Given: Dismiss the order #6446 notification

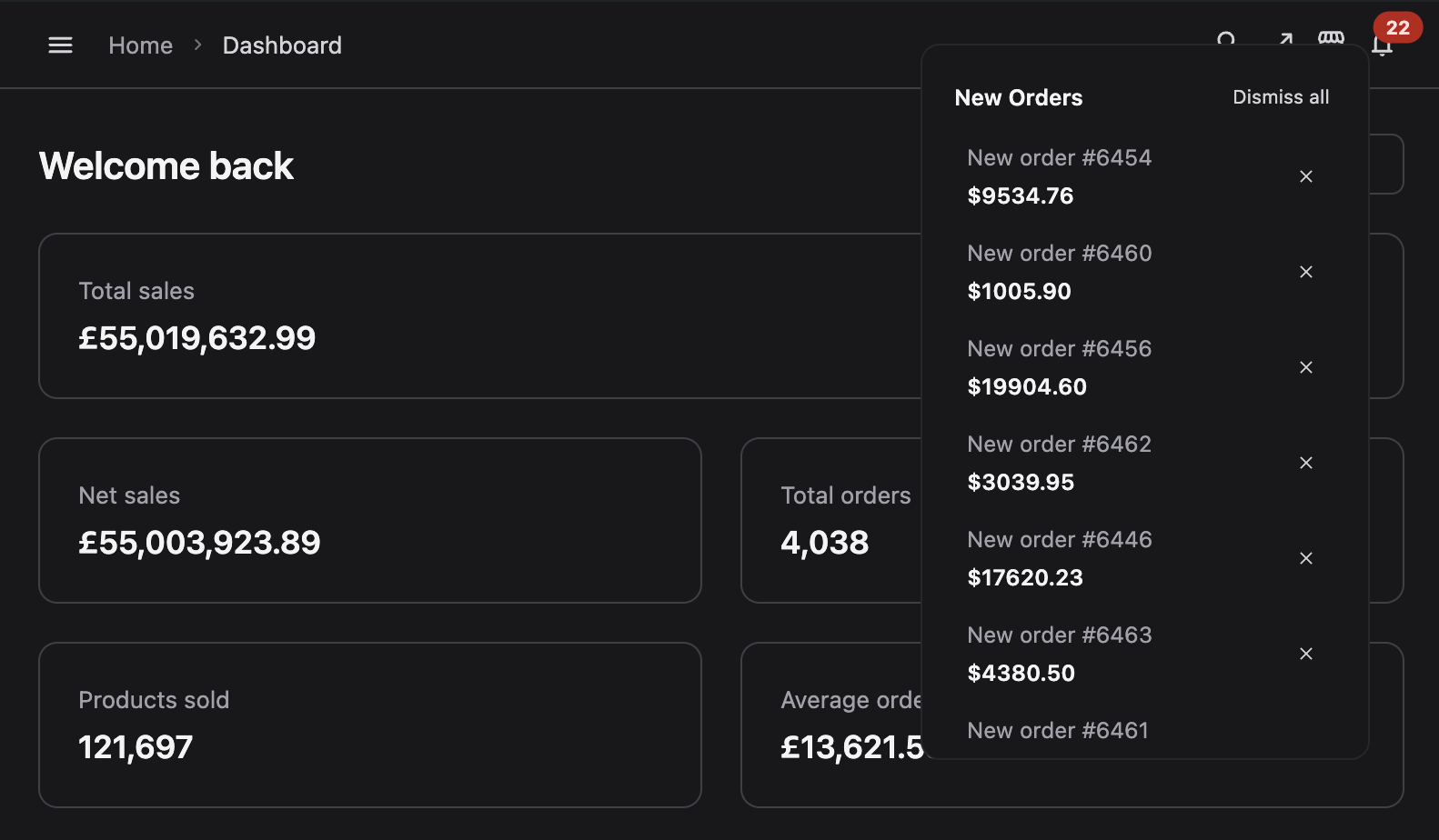Looking at the screenshot, I should coord(1306,558).
